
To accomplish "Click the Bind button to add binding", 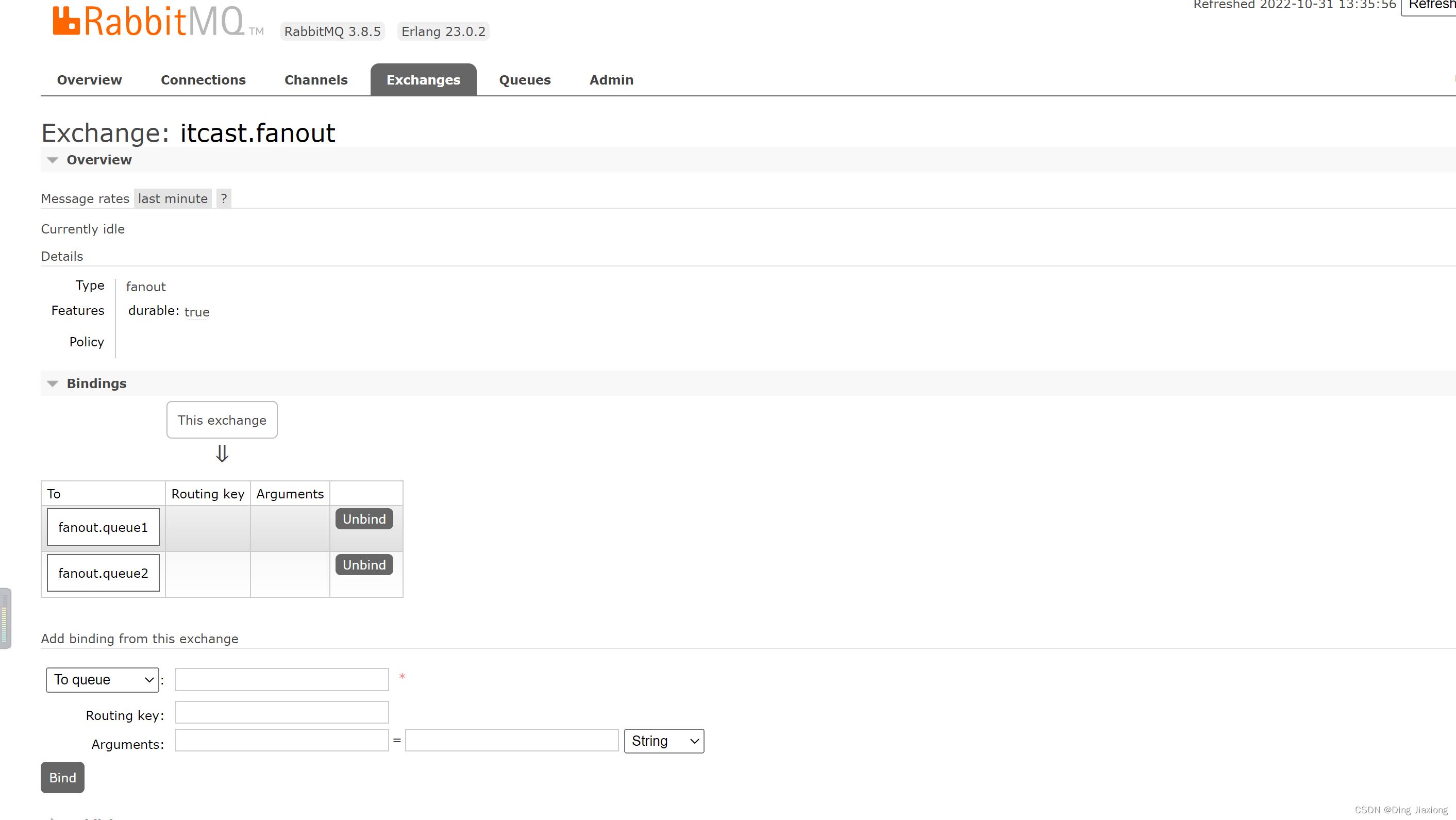I will pyautogui.click(x=62, y=778).
